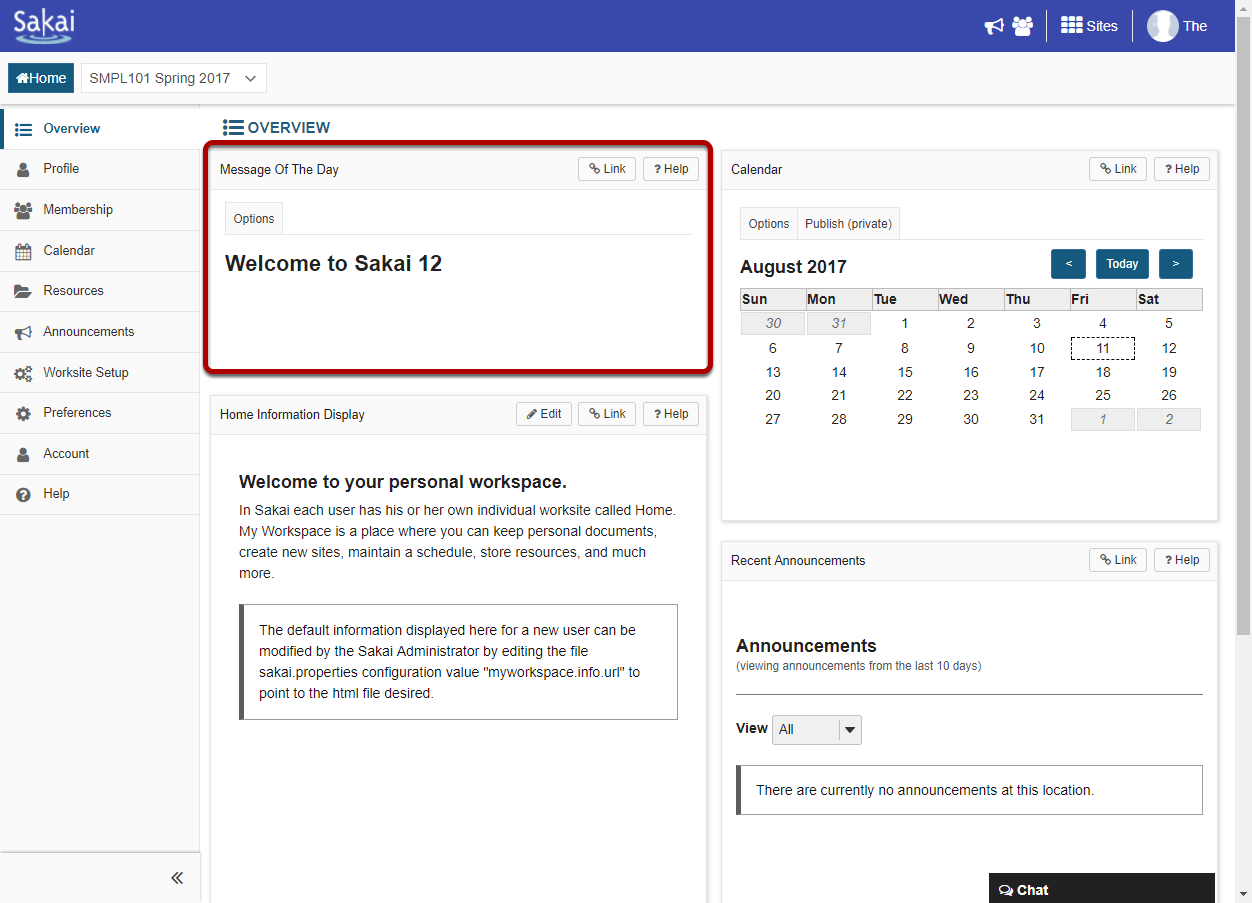Click Help button in Message Of The Day
Viewport: 1252px width, 903px height.
(x=671, y=169)
